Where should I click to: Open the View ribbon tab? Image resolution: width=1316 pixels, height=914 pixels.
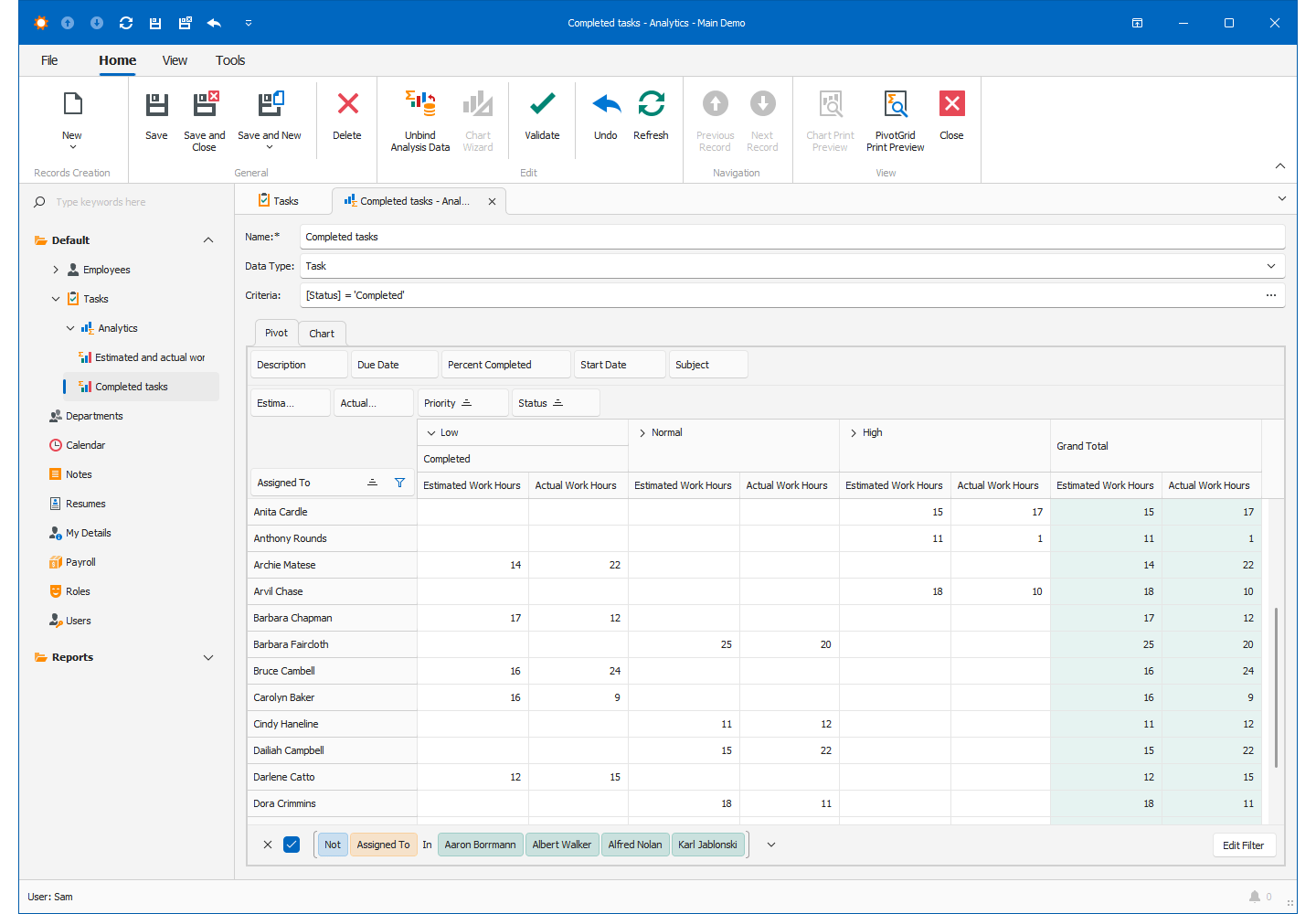tap(175, 60)
